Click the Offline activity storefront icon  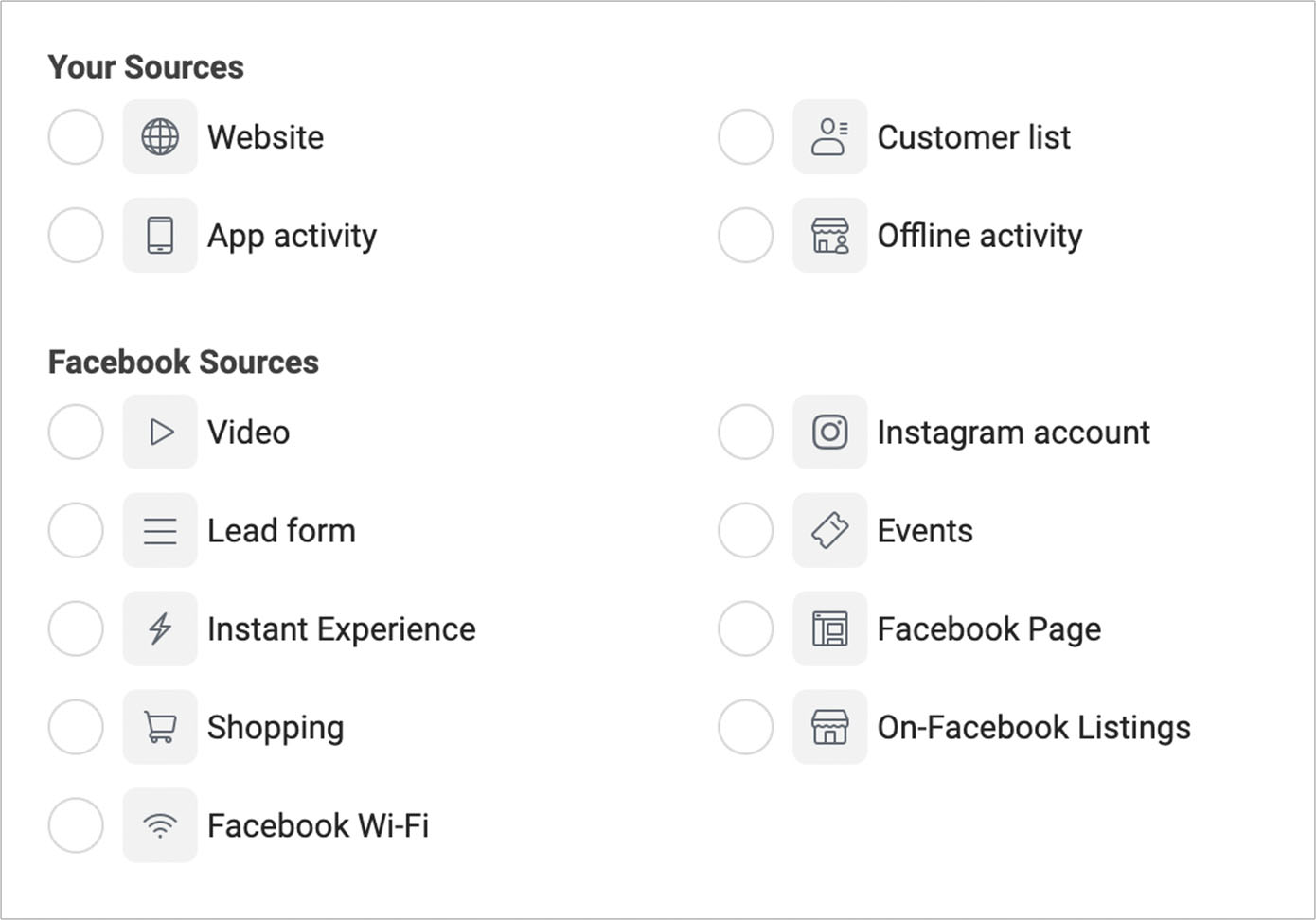click(829, 235)
